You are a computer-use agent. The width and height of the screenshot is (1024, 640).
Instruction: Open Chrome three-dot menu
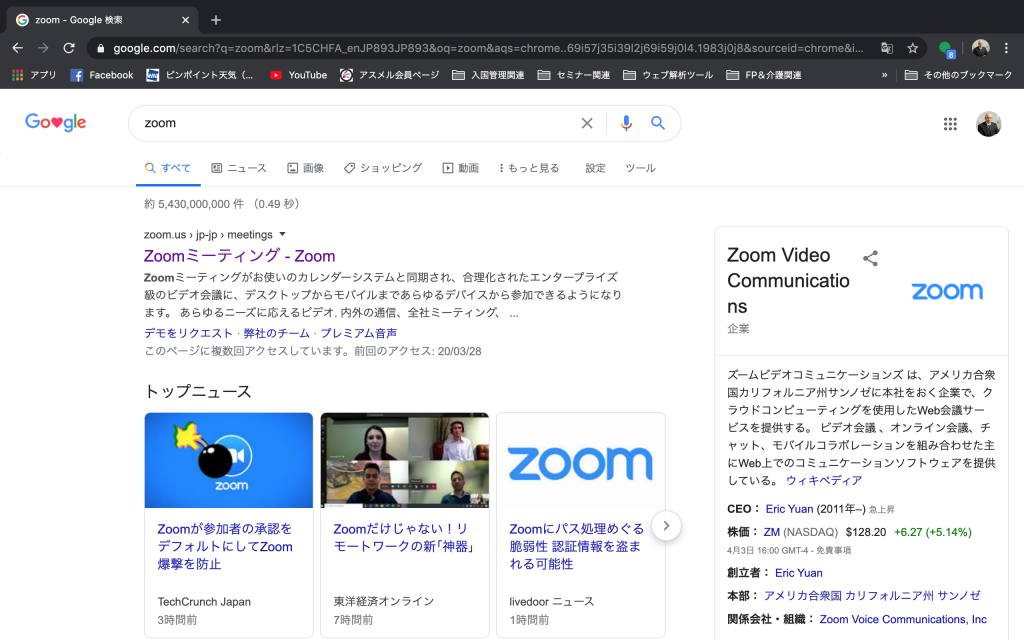point(1006,48)
